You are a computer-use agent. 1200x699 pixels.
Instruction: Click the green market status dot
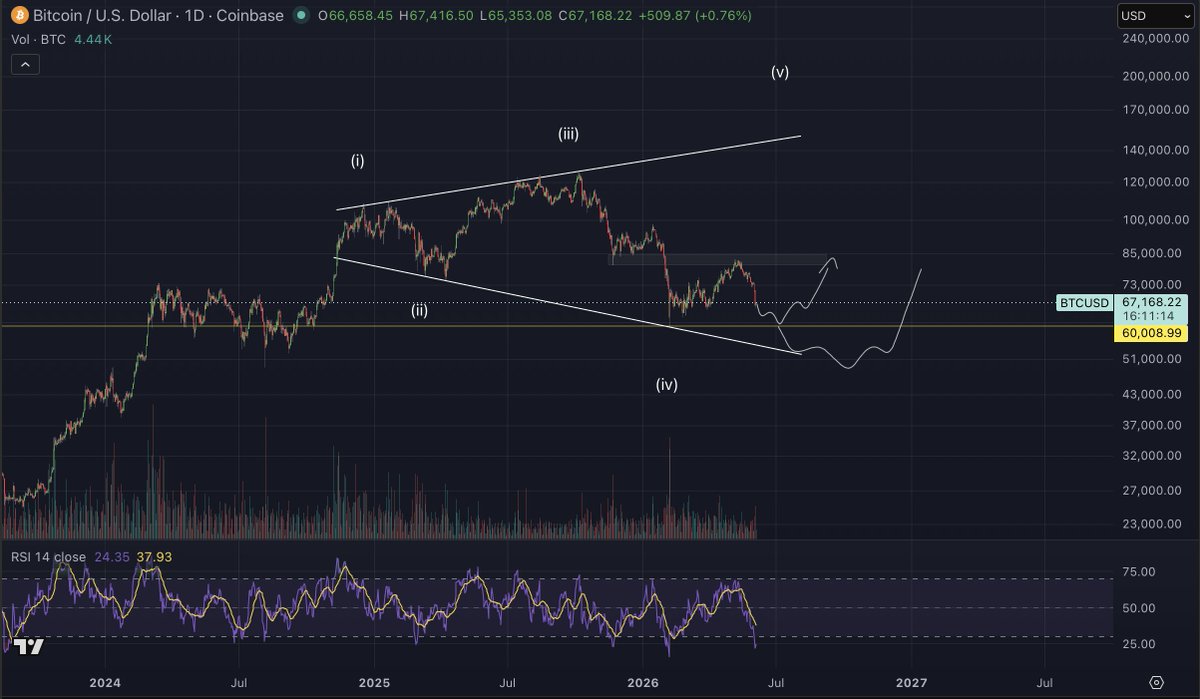(302, 16)
